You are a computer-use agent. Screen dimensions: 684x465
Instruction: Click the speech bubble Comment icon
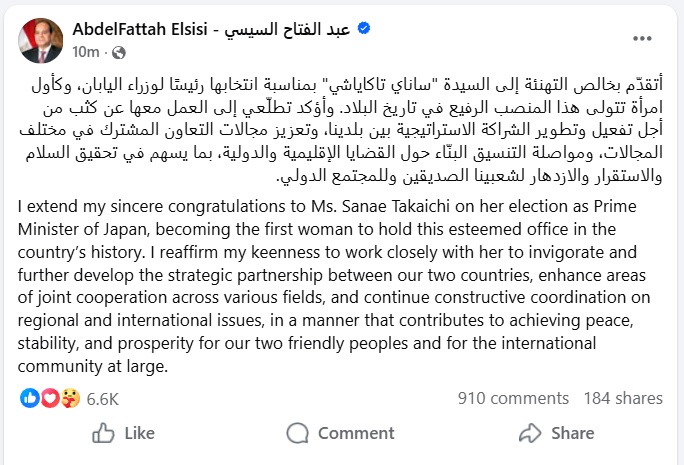point(297,433)
